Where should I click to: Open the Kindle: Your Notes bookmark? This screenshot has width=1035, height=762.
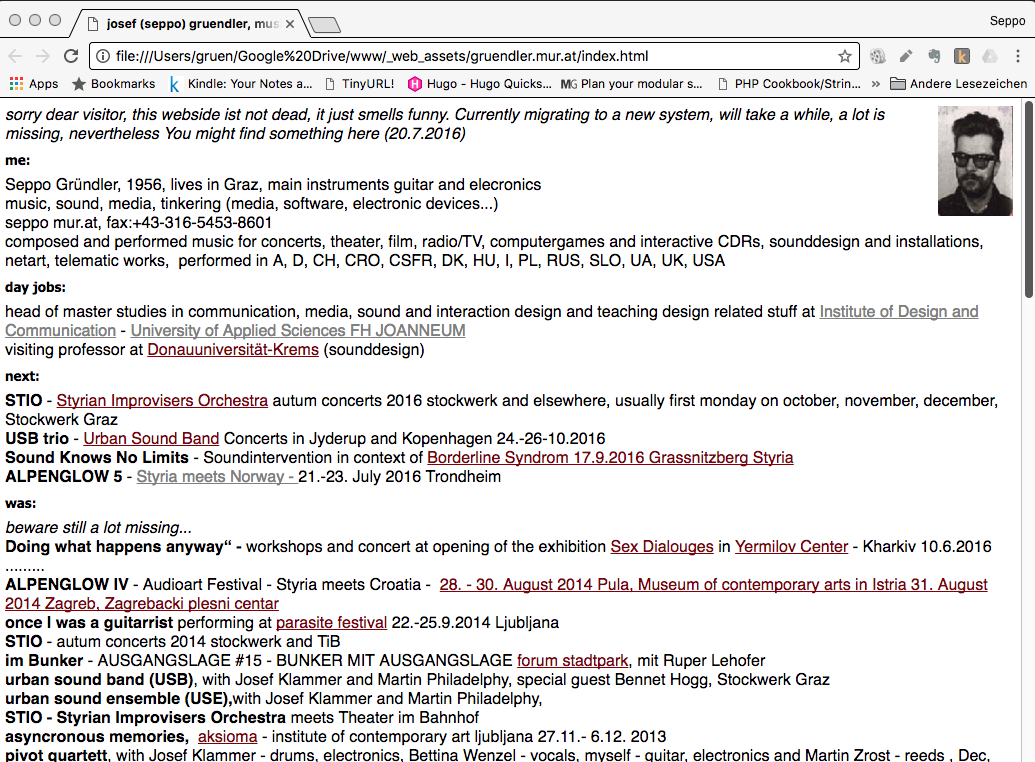[x=240, y=84]
